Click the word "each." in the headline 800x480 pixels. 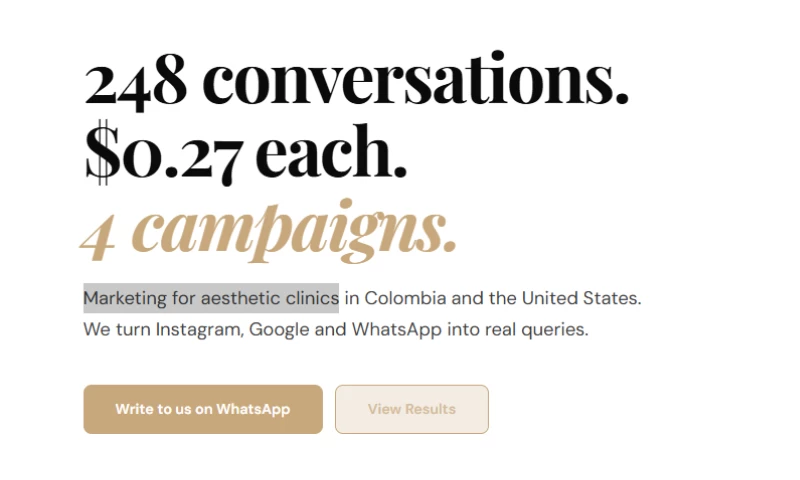click(x=331, y=155)
